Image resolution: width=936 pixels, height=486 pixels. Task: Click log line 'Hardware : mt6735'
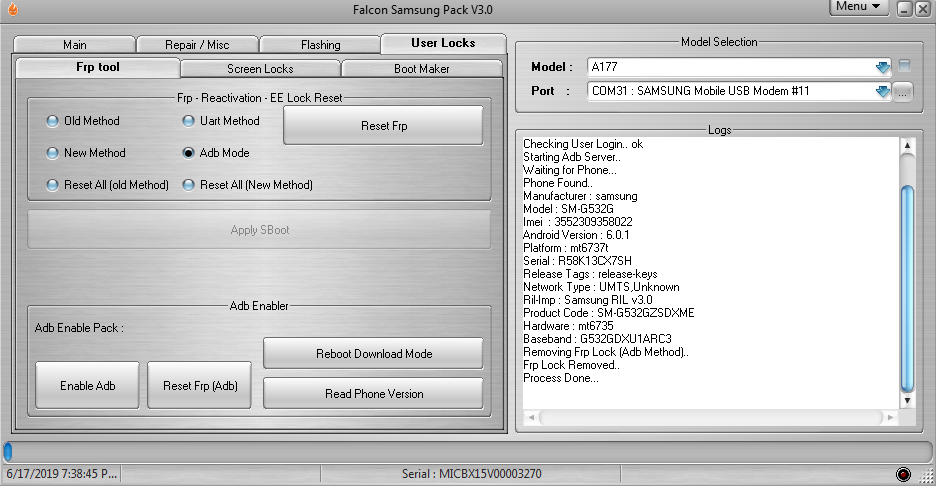pyautogui.click(x=568, y=326)
